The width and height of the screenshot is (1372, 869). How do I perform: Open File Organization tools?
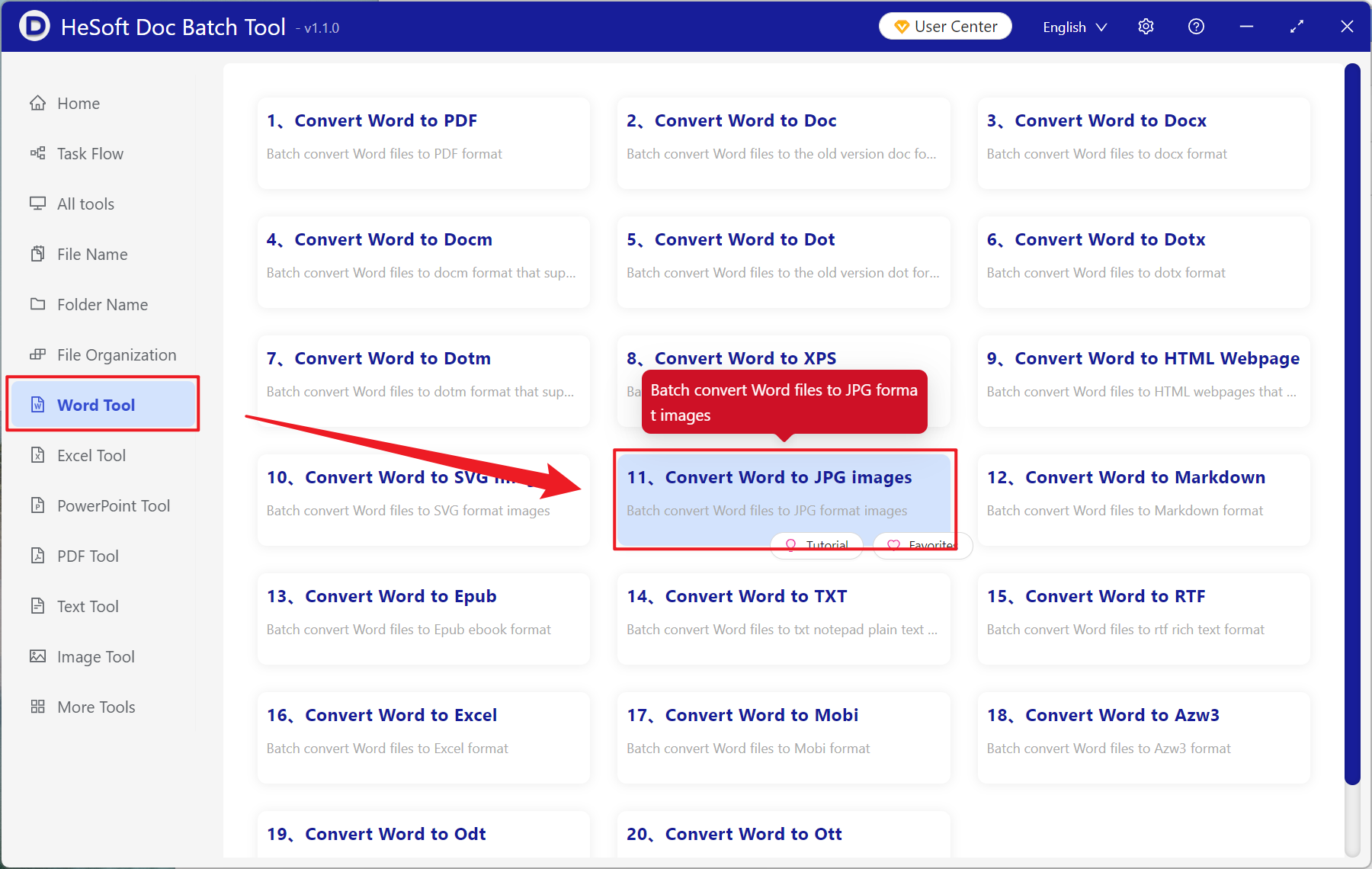(x=102, y=354)
